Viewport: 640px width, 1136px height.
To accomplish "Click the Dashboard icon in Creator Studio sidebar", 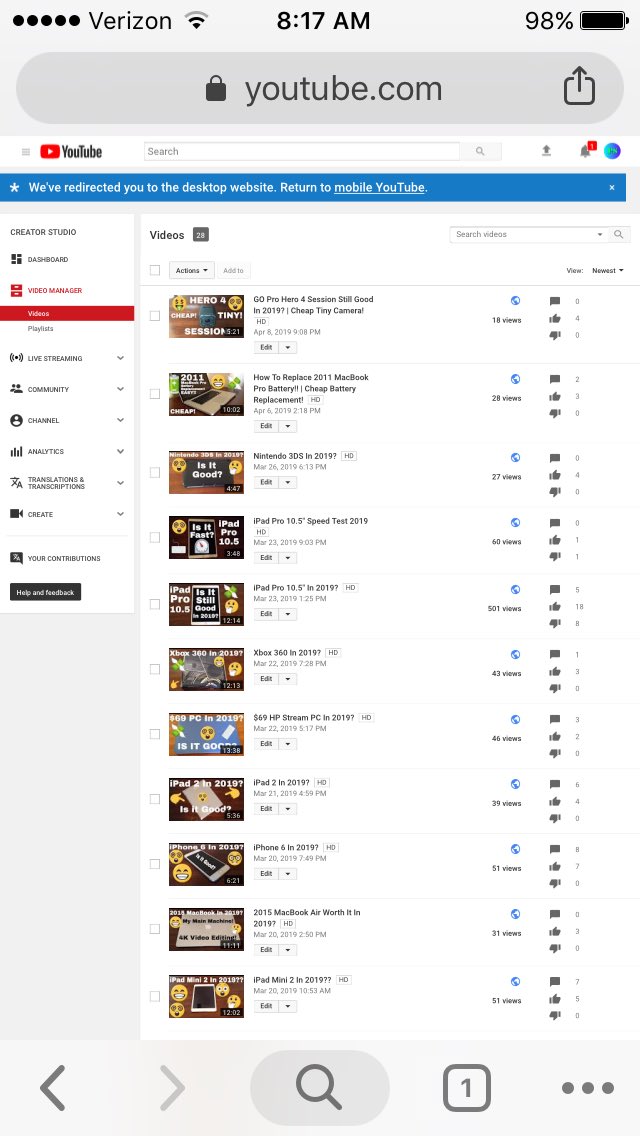I will point(16,259).
